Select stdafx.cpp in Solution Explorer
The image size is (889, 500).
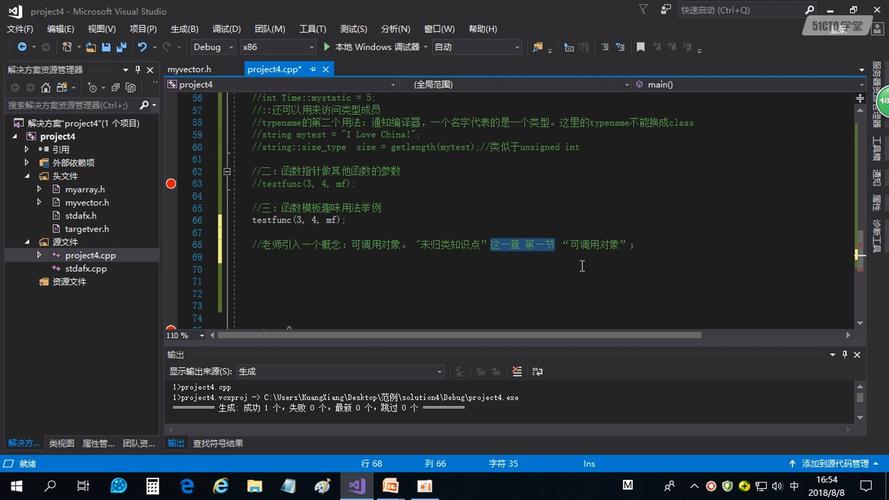(86, 269)
